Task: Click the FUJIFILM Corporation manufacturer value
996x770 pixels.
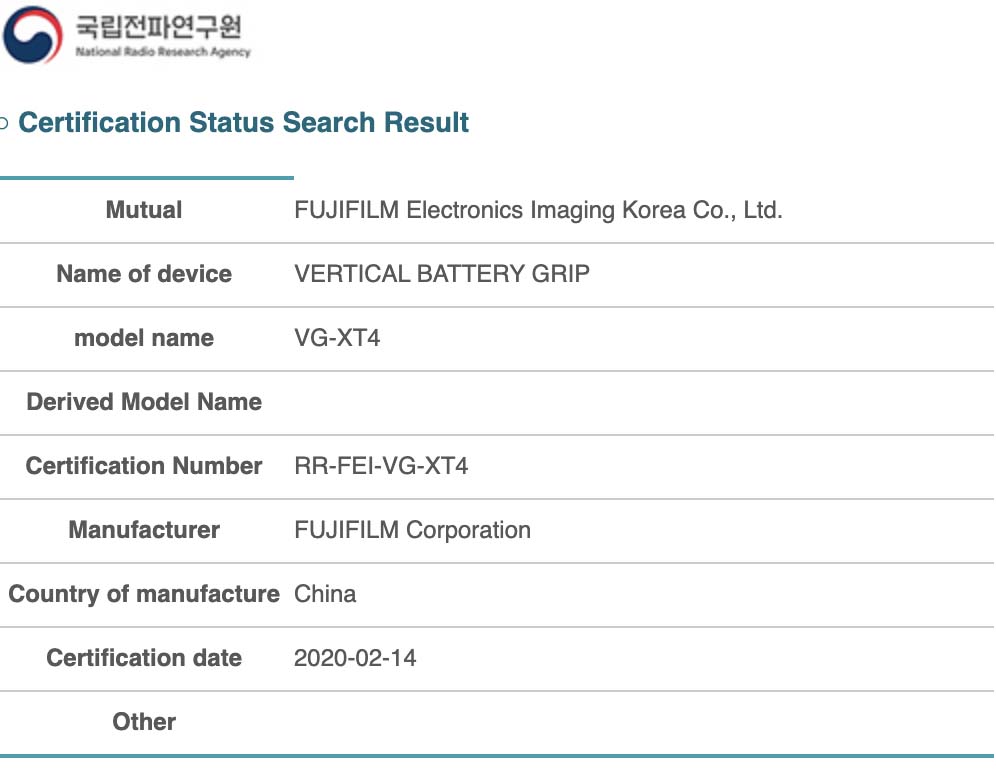Action: click(x=412, y=530)
